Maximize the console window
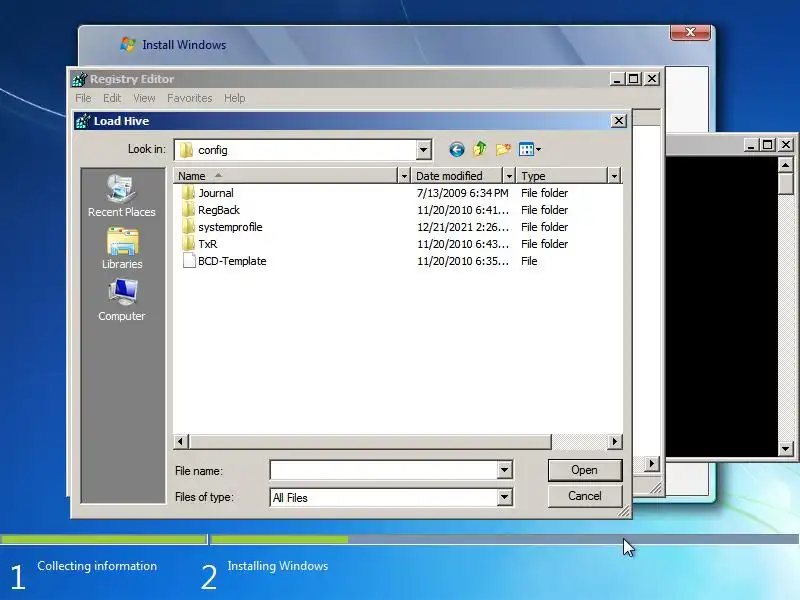Screen dimensions: 800x600 click(x=767, y=145)
